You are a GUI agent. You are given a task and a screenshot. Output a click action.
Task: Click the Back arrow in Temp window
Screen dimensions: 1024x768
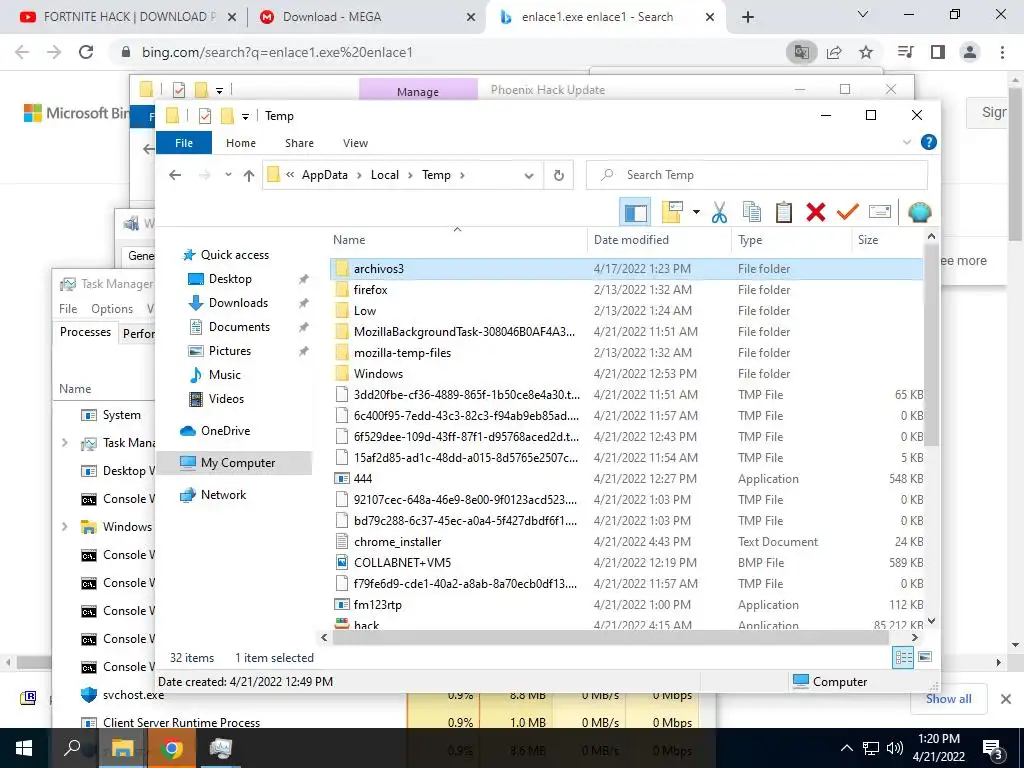click(x=174, y=175)
